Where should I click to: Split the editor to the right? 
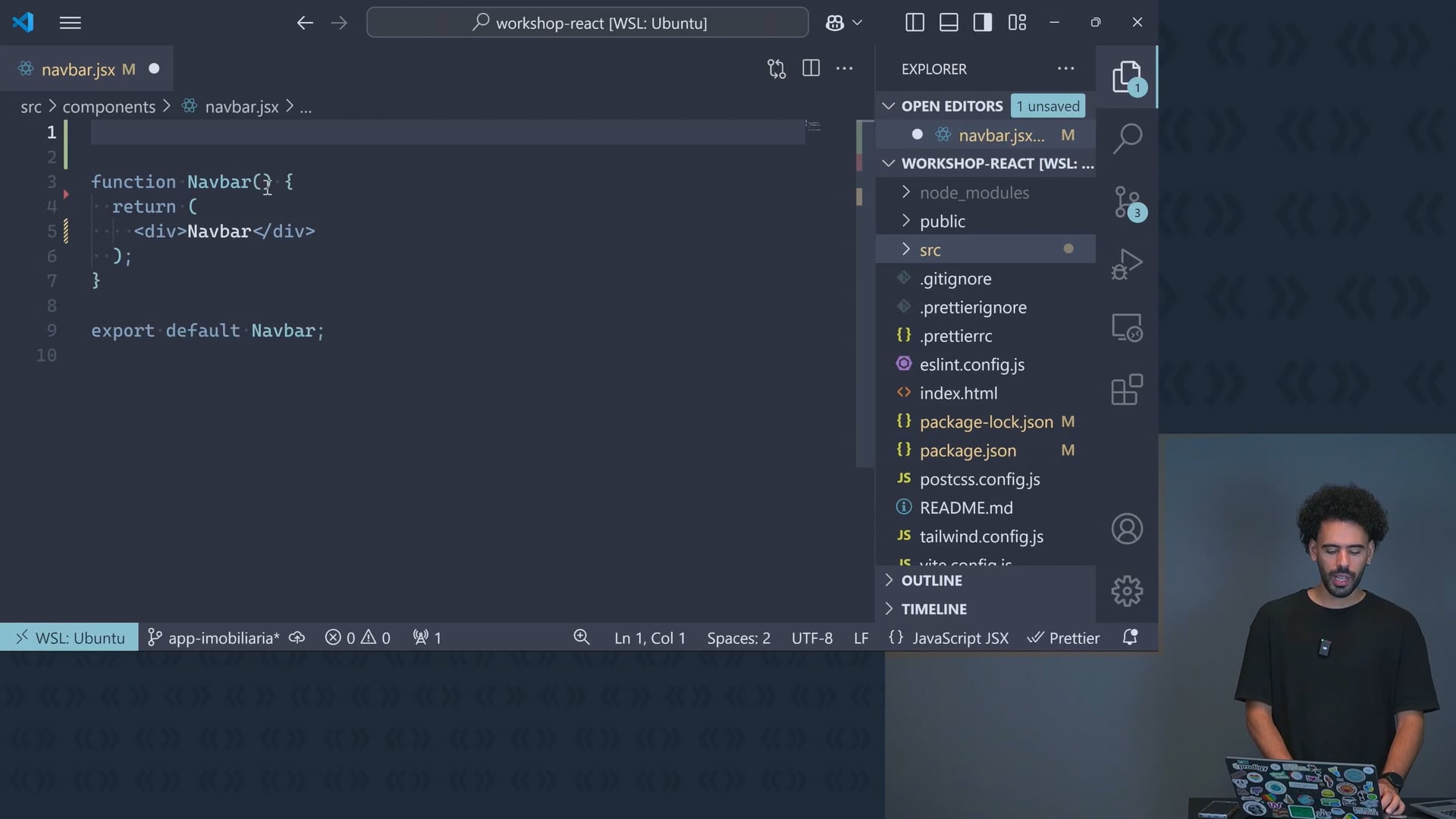click(x=811, y=69)
